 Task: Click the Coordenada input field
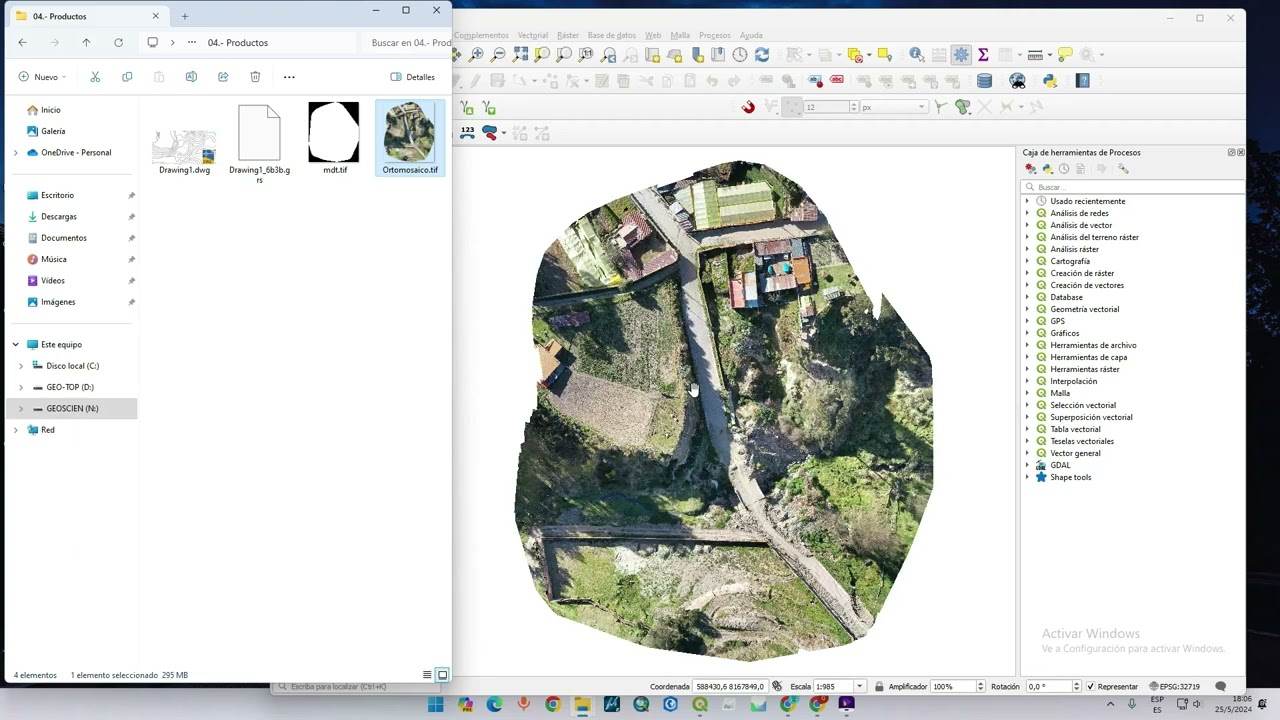tap(730, 687)
